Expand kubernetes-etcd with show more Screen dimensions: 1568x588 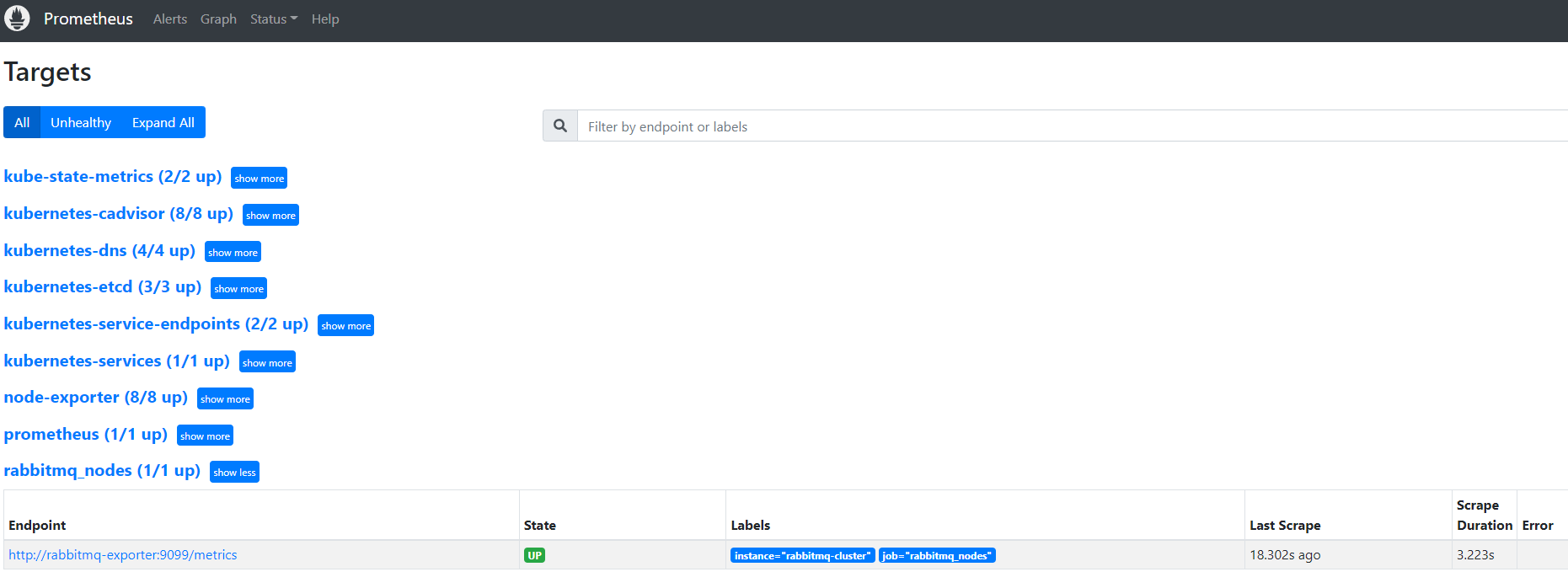point(239,288)
